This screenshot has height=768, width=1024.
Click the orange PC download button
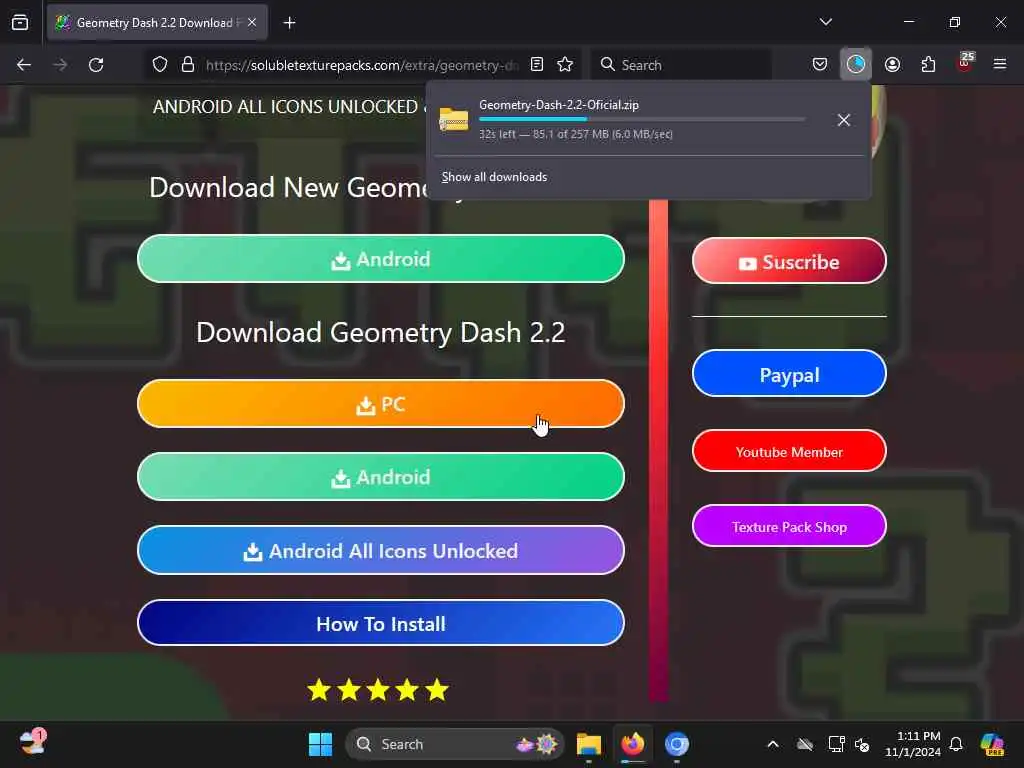[381, 404]
